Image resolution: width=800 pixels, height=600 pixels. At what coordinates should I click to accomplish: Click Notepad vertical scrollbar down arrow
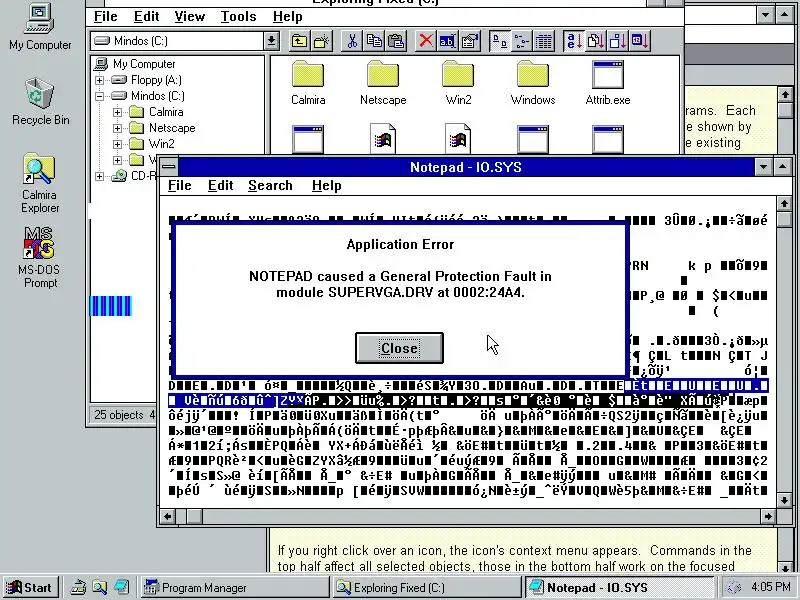(784, 500)
